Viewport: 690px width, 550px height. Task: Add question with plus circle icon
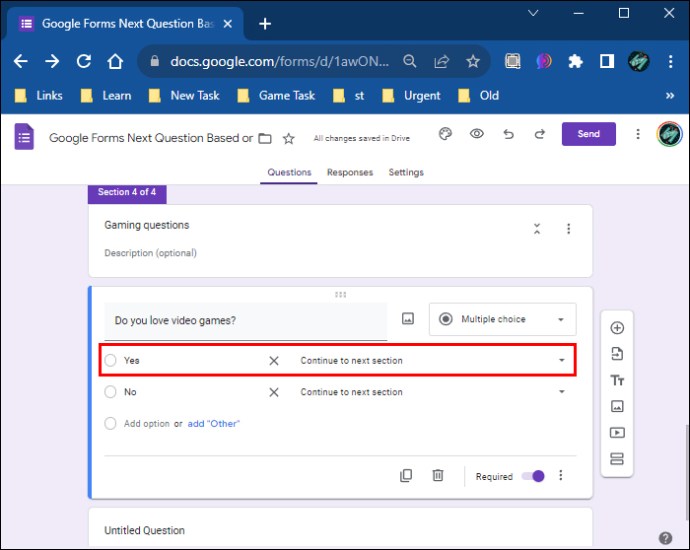tap(617, 328)
